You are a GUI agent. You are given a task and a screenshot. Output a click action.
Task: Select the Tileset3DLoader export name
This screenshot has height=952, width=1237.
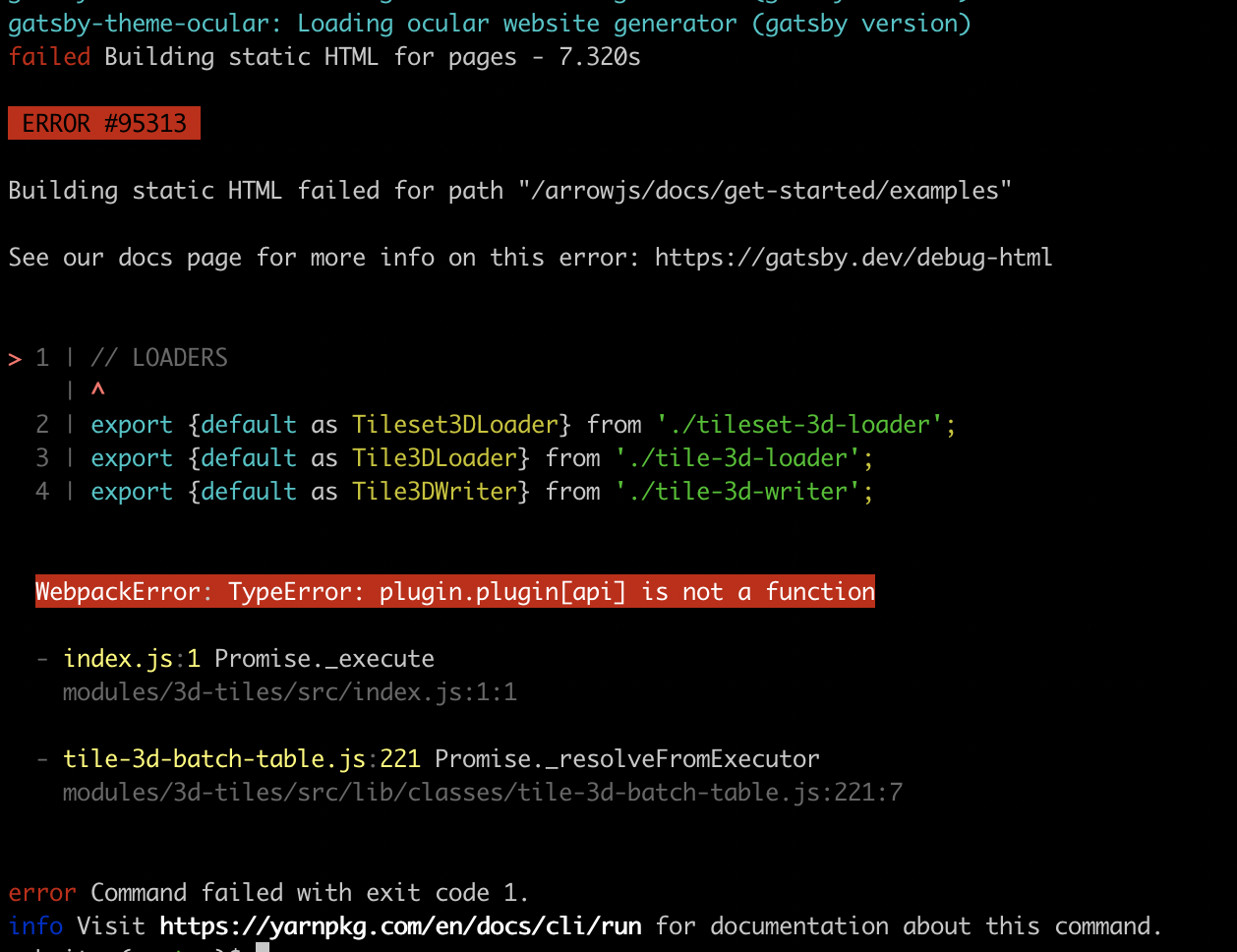point(456,424)
